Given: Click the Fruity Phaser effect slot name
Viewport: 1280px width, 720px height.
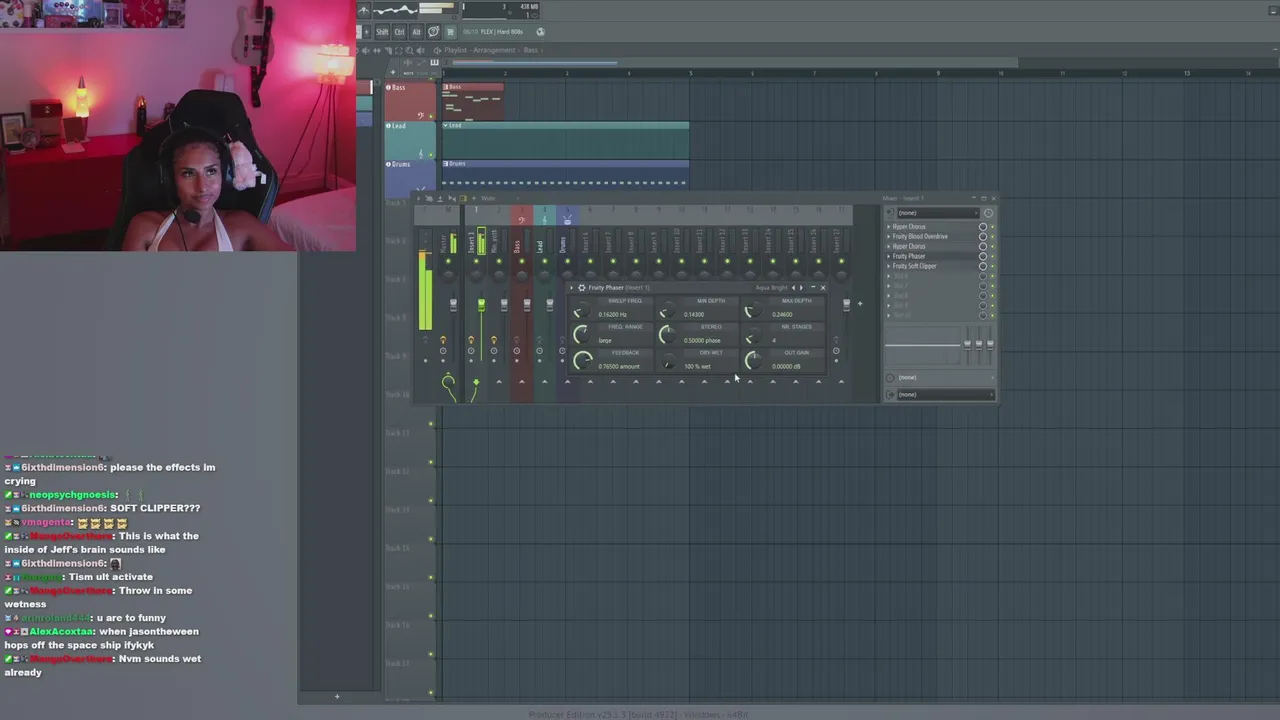Looking at the screenshot, I should tap(909, 256).
